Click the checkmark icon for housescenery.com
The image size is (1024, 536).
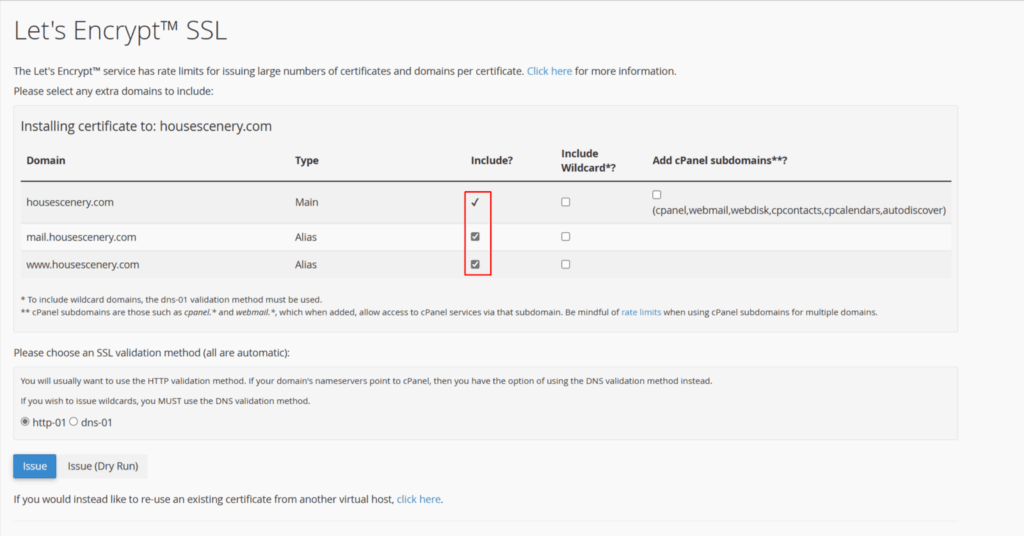coord(476,202)
